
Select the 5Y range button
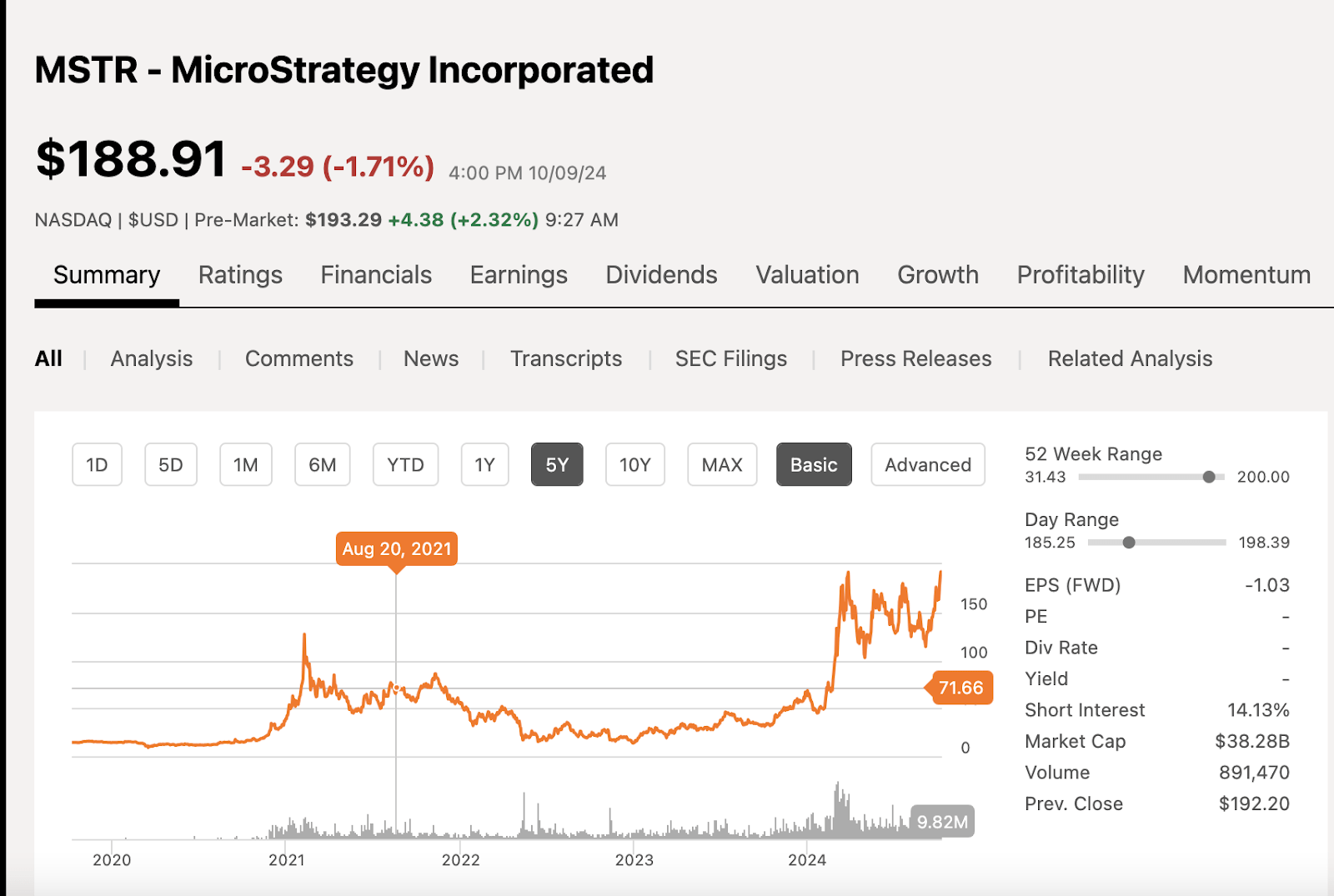(x=557, y=464)
